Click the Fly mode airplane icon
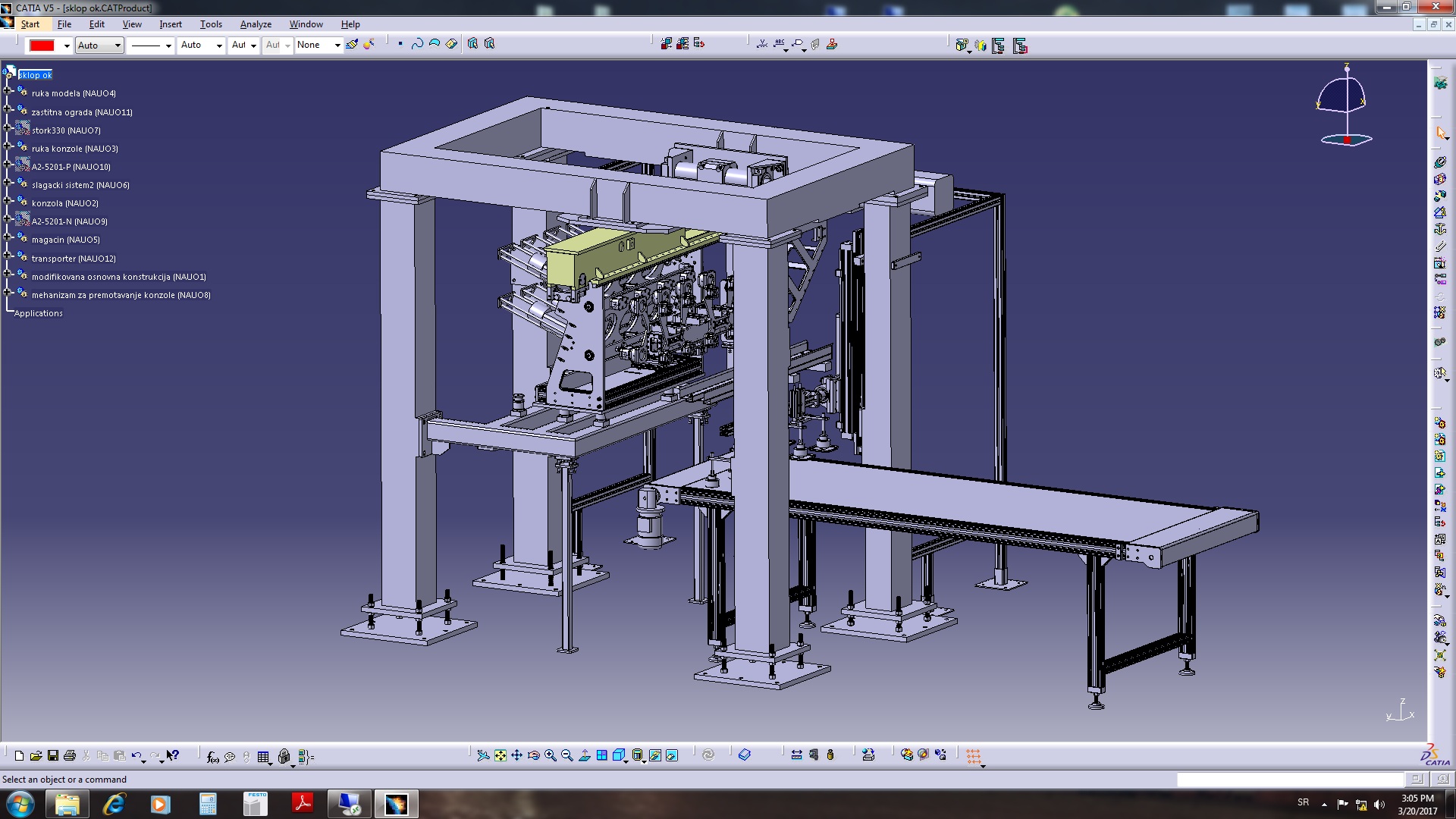This screenshot has height=819, width=1456. (483, 755)
